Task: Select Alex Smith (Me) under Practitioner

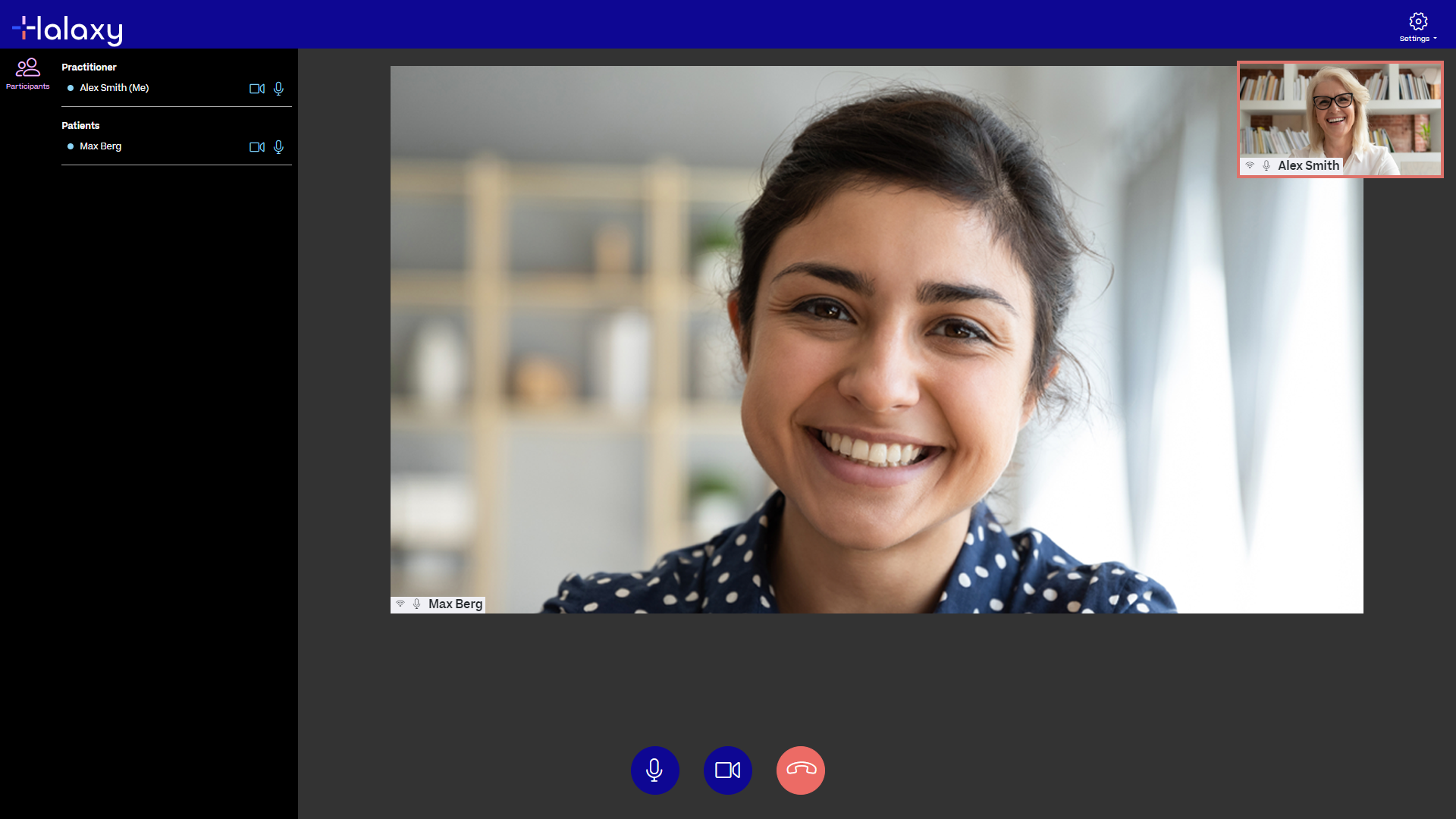Action: [114, 88]
